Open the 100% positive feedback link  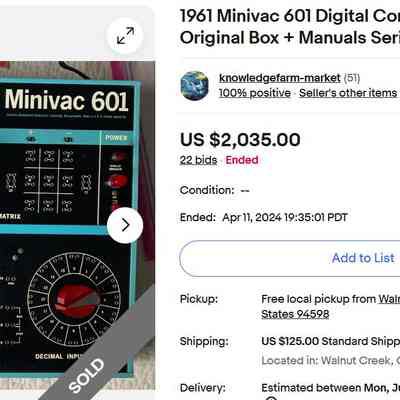coord(255,93)
